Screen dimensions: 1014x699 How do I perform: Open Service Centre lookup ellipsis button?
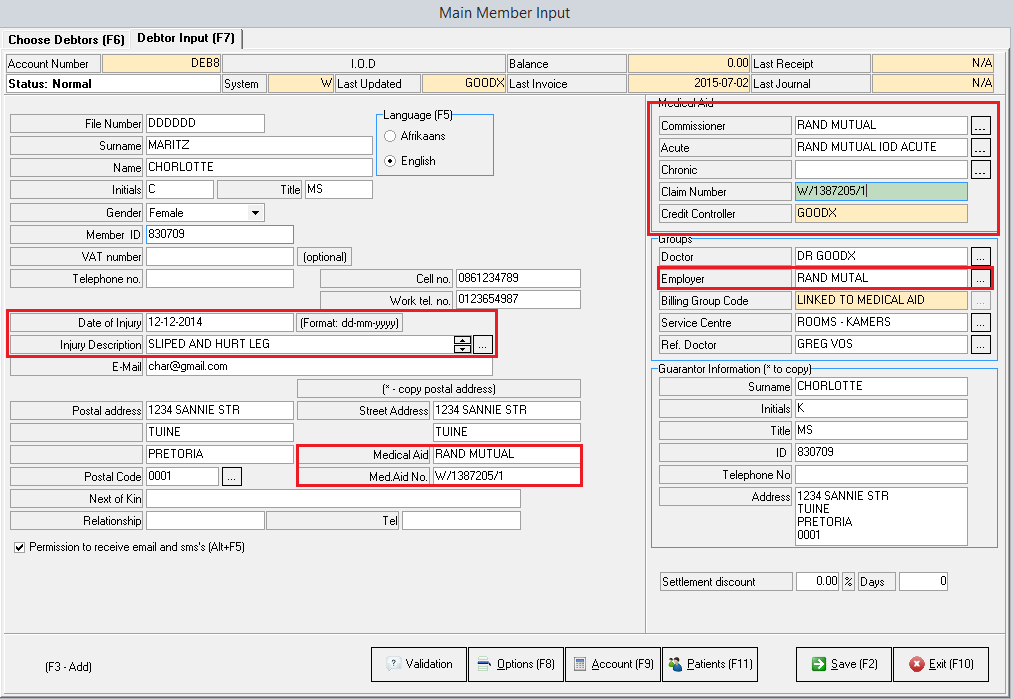981,322
